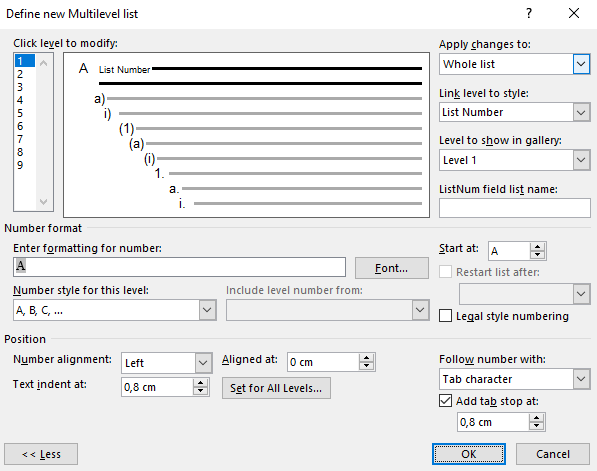
Task: Click the level list scroll up arrow
Action: click(43, 63)
